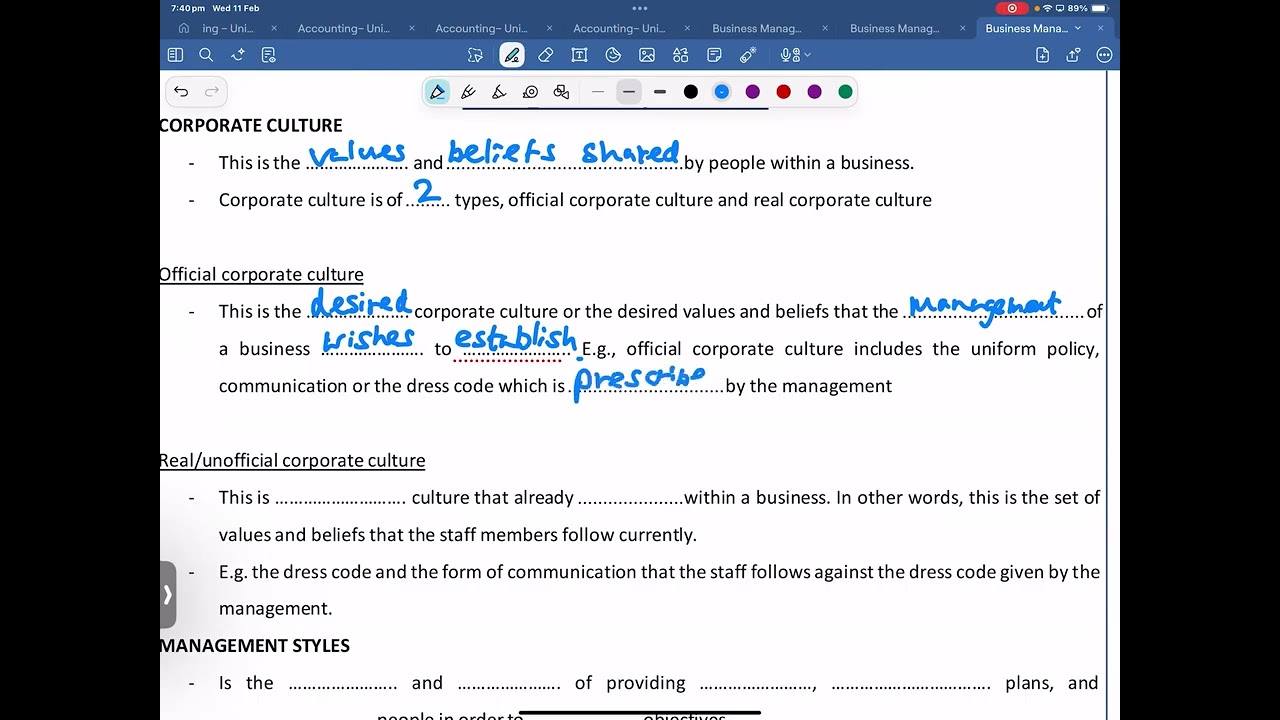1280x720 pixels.
Task: Select the Pen tool in top toolbar
Action: click(512, 55)
